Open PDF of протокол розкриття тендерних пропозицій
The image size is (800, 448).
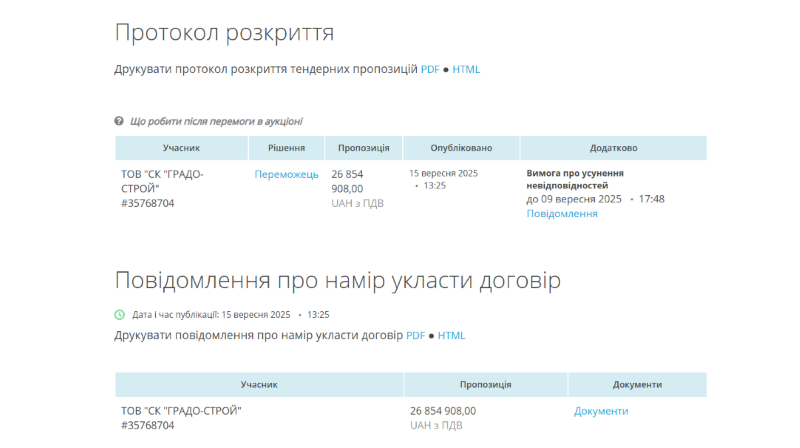point(429,70)
